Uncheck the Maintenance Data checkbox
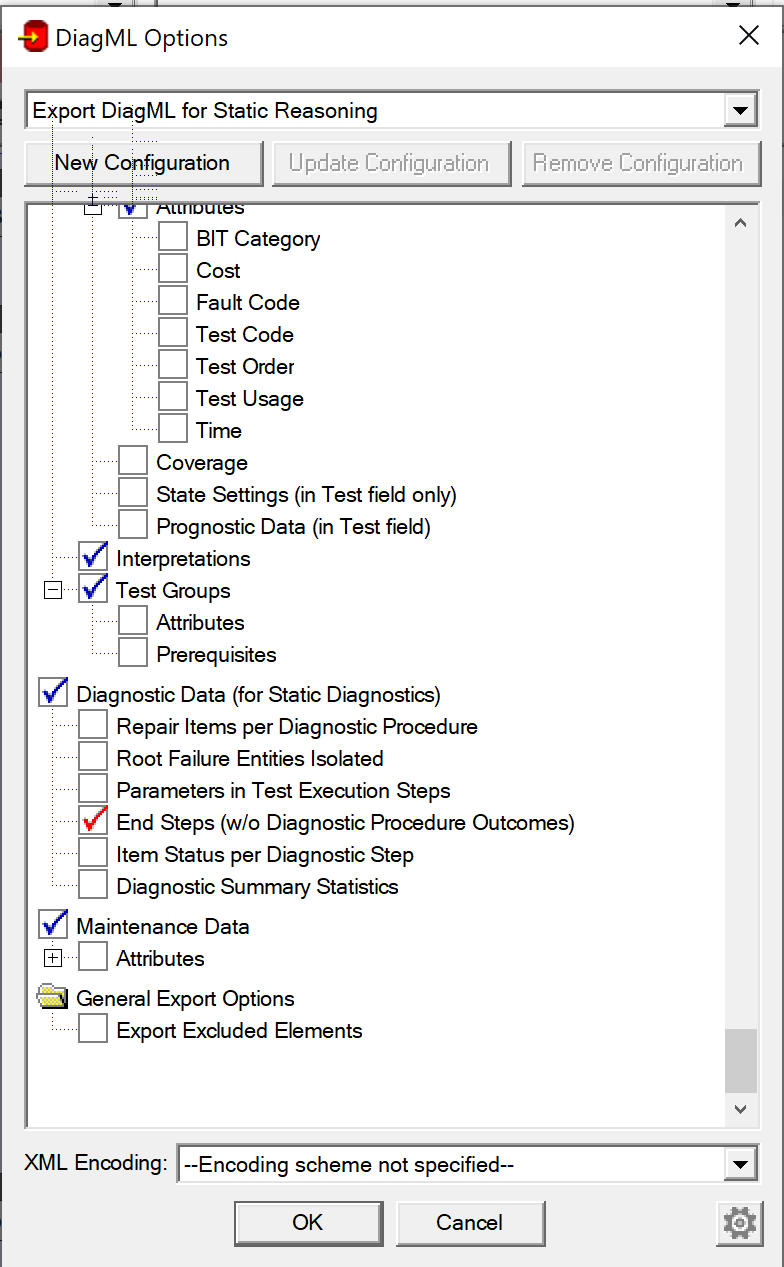 (x=53, y=926)
